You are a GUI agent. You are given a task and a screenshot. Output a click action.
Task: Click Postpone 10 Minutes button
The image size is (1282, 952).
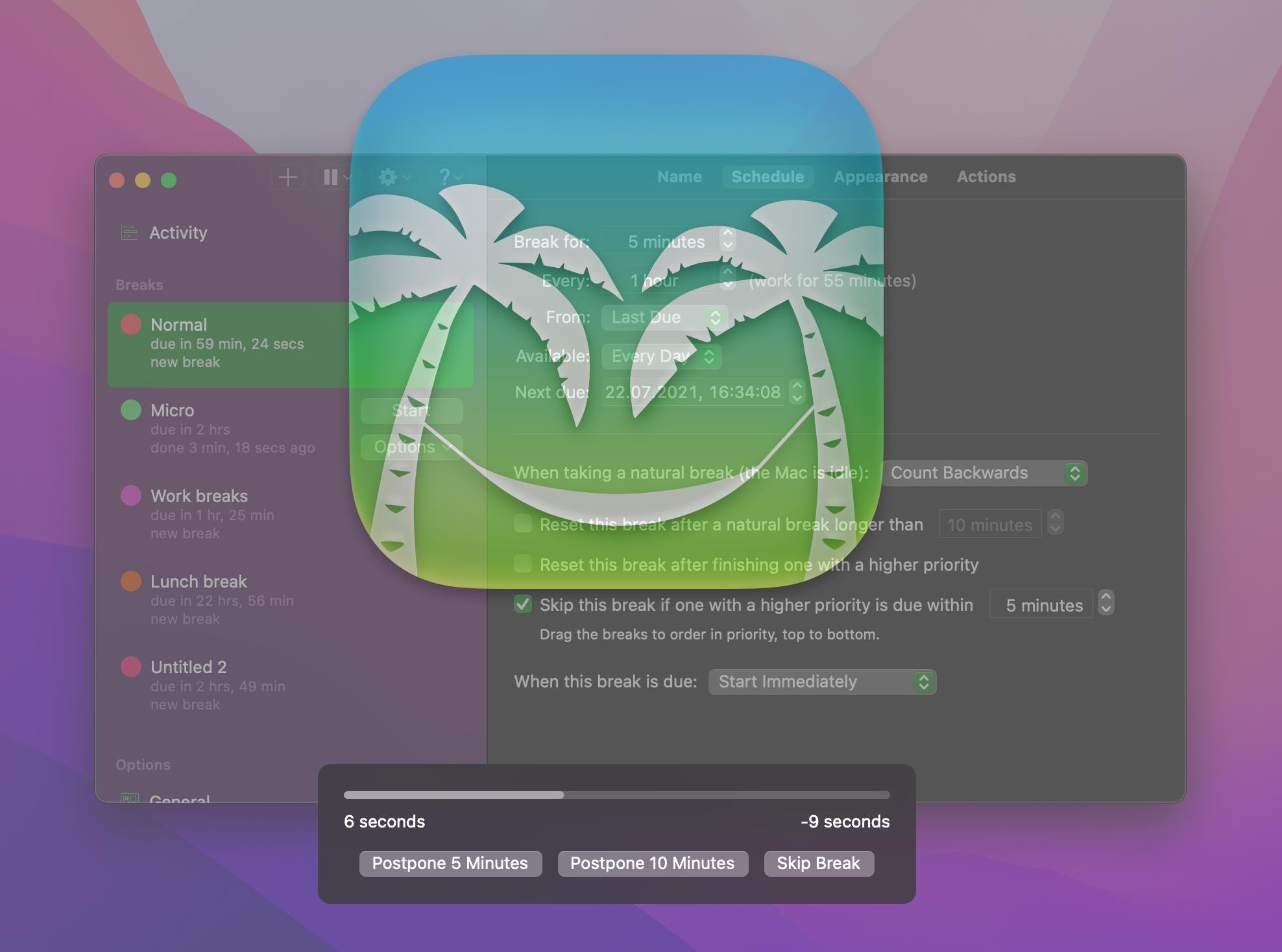tap(653, 863)
